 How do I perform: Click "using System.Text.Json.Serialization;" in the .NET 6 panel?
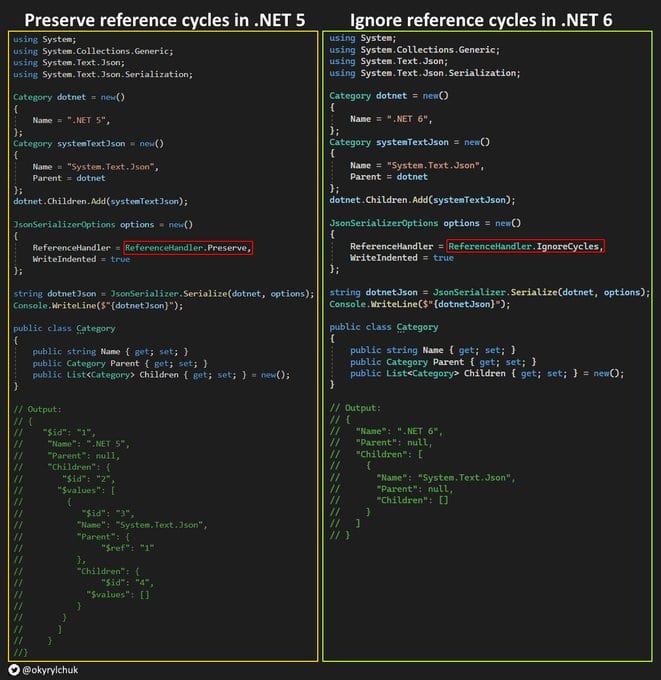(425, 73)
